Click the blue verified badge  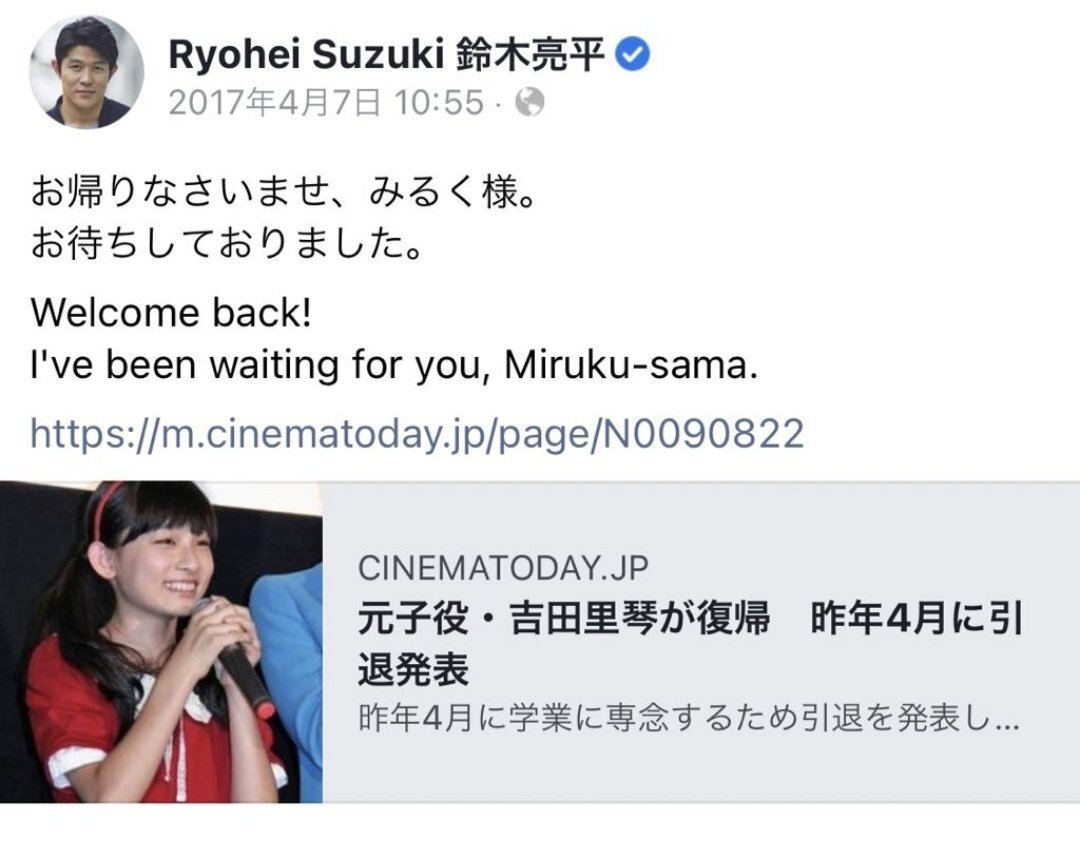pos(632,56)
